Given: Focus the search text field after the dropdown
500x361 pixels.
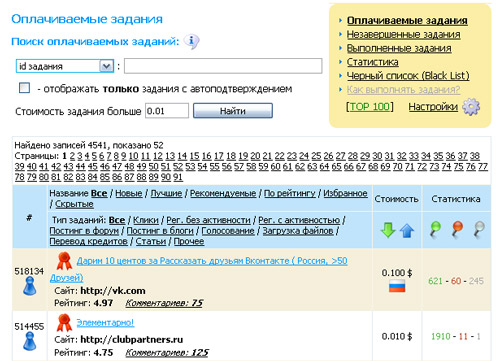Looking at the screenshot, I should coord(223,66).
